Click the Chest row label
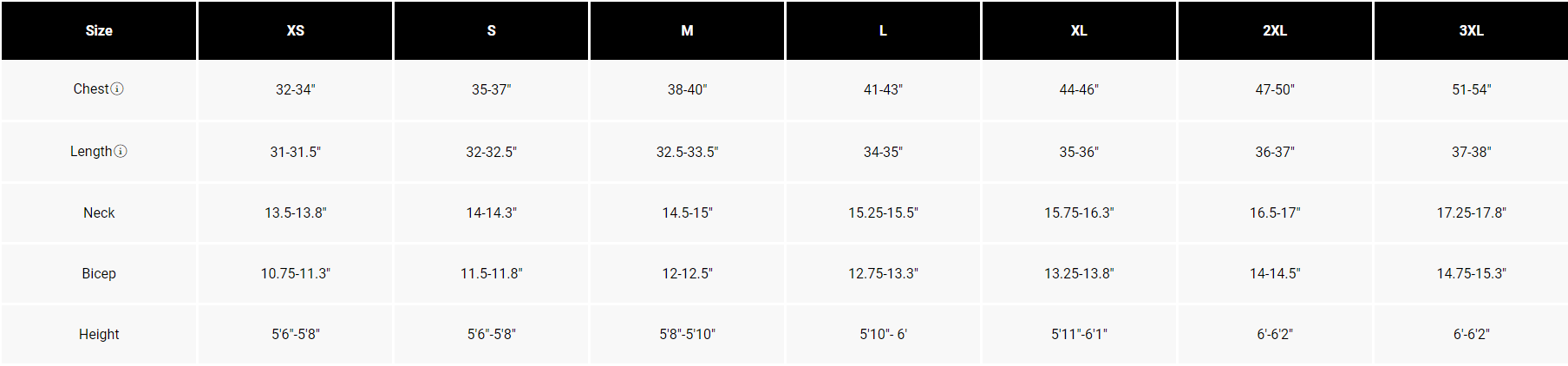Image resolution: width=1568 pixels, height=366 pixels. coord(91,89)
